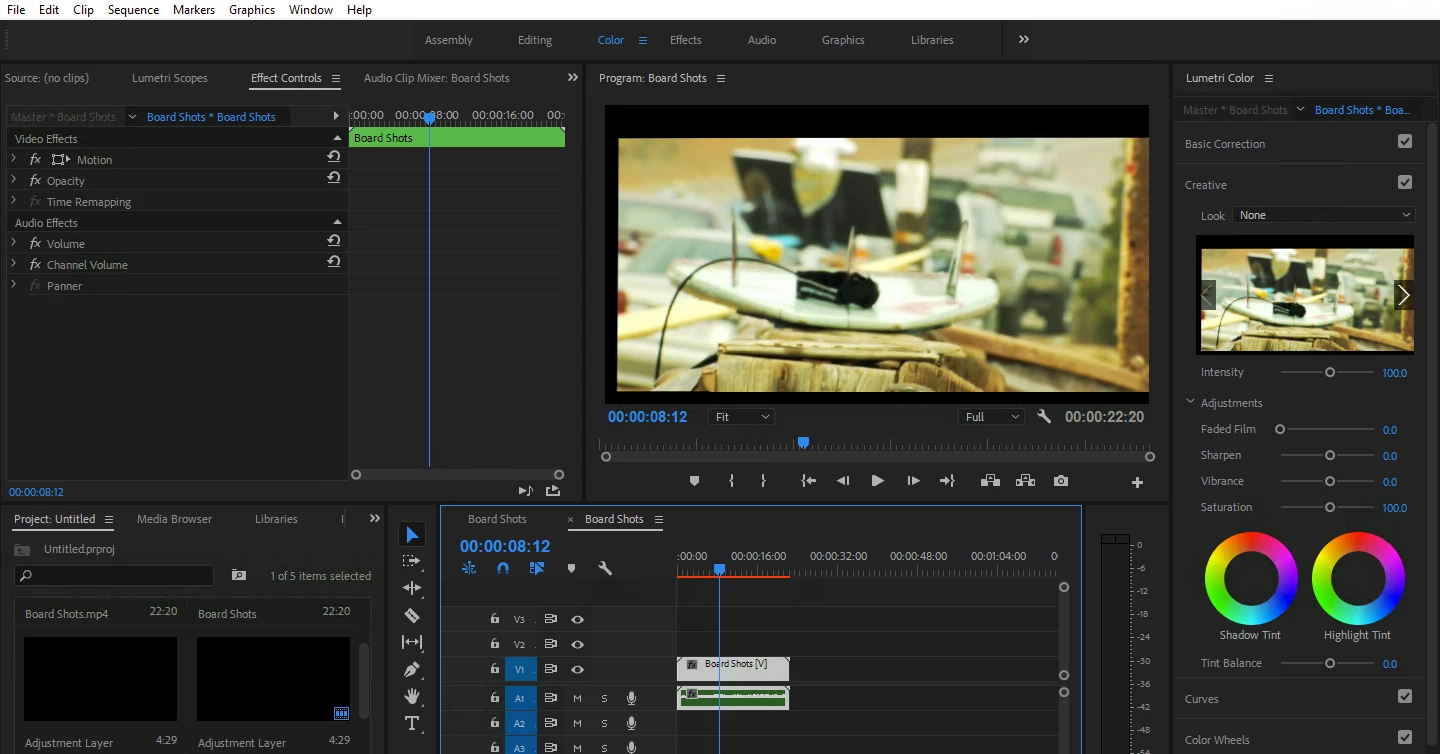Disable the Basic Correction checkbox
Viewport: 1440px width, 754px height.
[x=1405, y=142]
